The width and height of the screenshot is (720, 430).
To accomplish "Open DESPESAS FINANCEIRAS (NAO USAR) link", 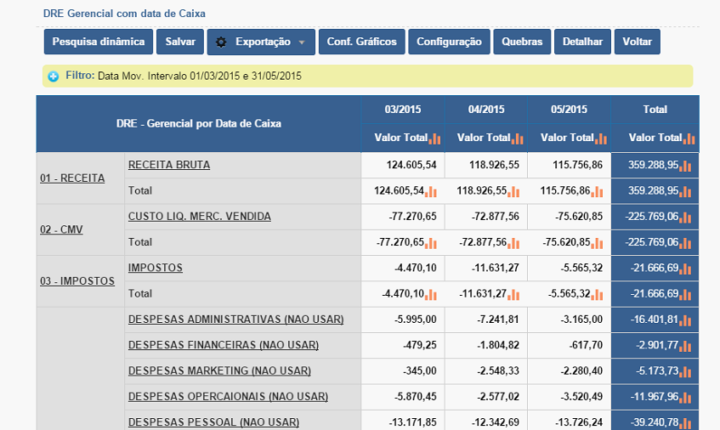I will tap(223, 345).
